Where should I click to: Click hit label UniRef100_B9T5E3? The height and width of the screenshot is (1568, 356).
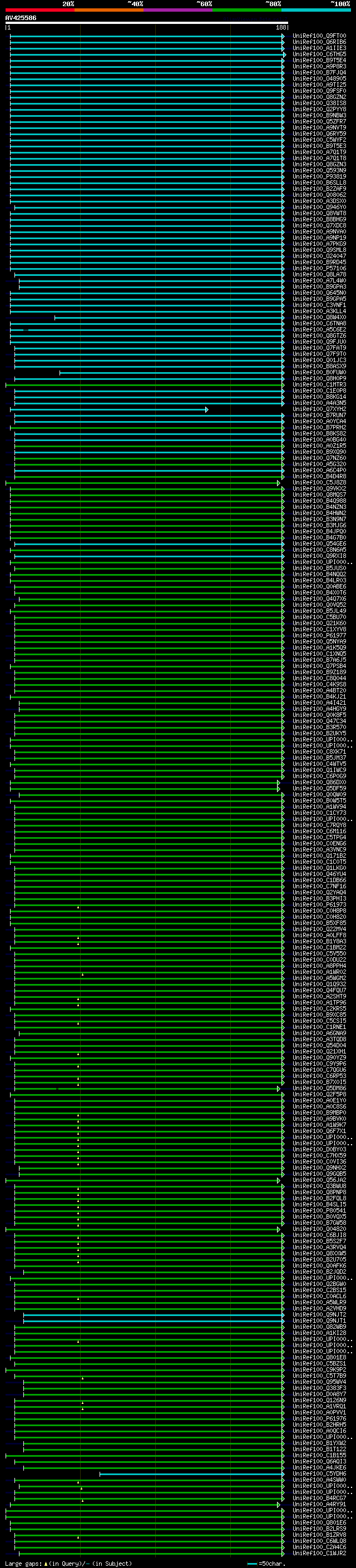tap(319, 146)
